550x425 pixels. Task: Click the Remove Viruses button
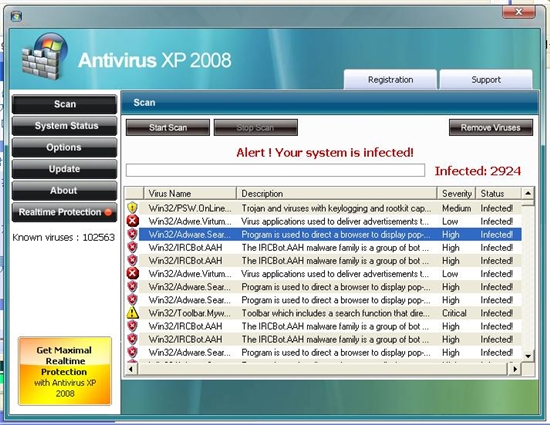tap(491, 128)
